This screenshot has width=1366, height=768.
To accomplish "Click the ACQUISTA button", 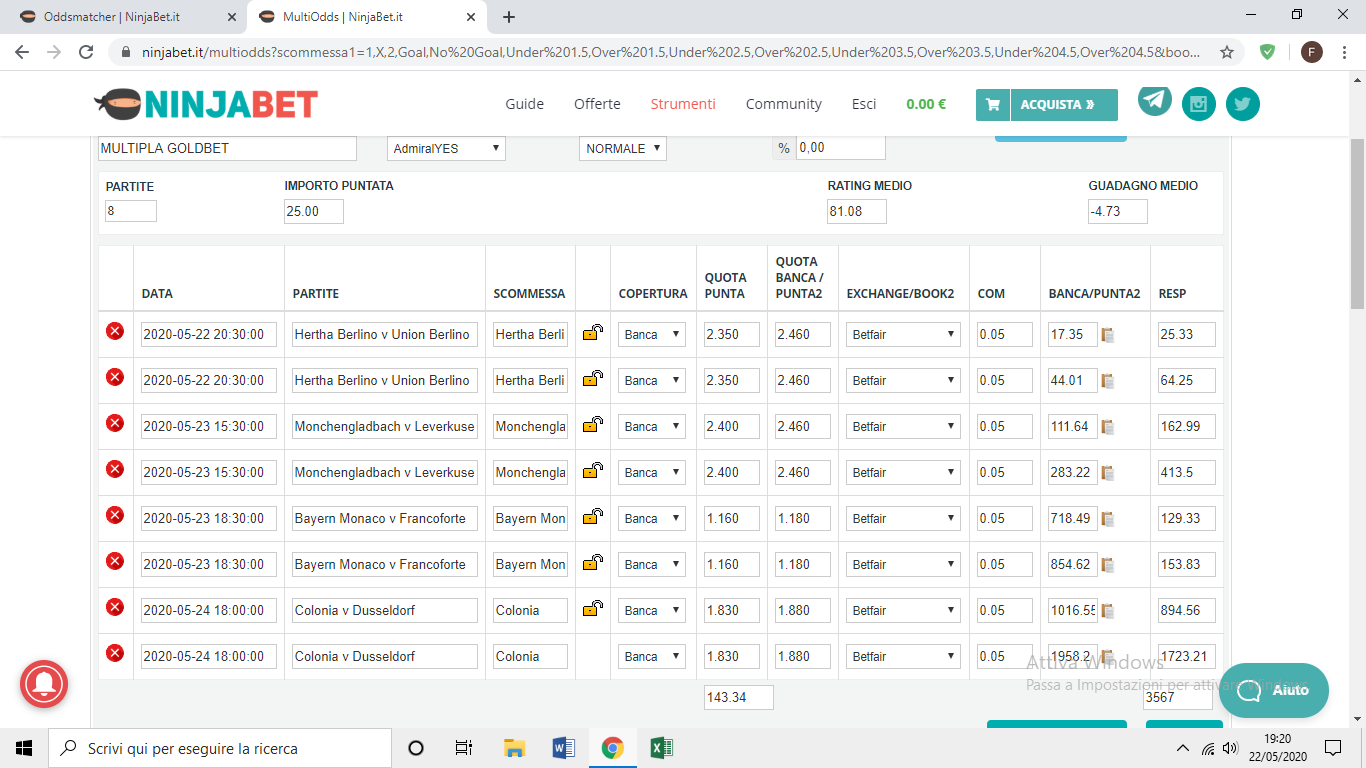I will pyautogui.click(x=1063, y=104).
